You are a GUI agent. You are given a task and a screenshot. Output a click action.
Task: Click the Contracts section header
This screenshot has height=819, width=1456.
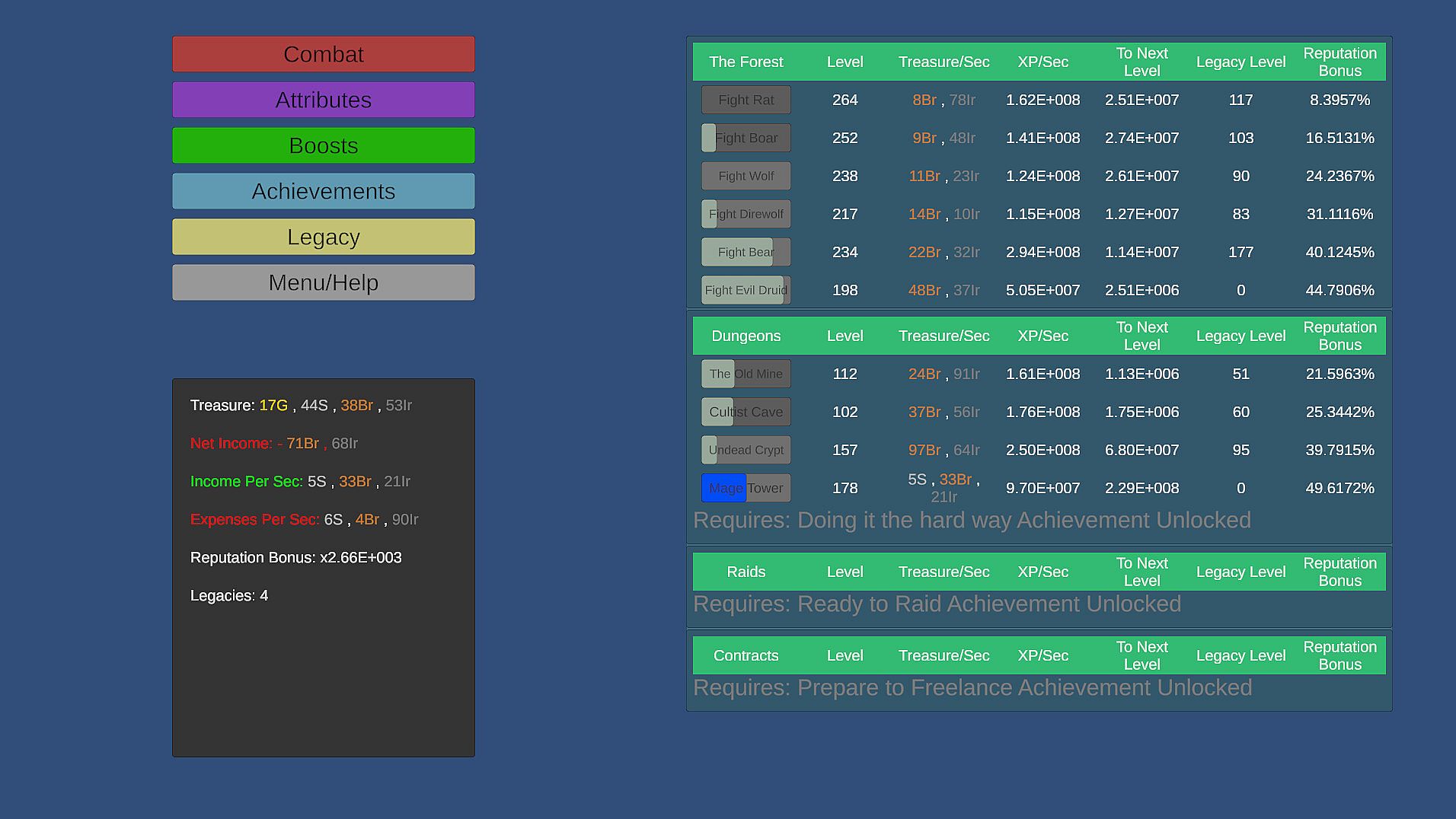coord(746,655)
